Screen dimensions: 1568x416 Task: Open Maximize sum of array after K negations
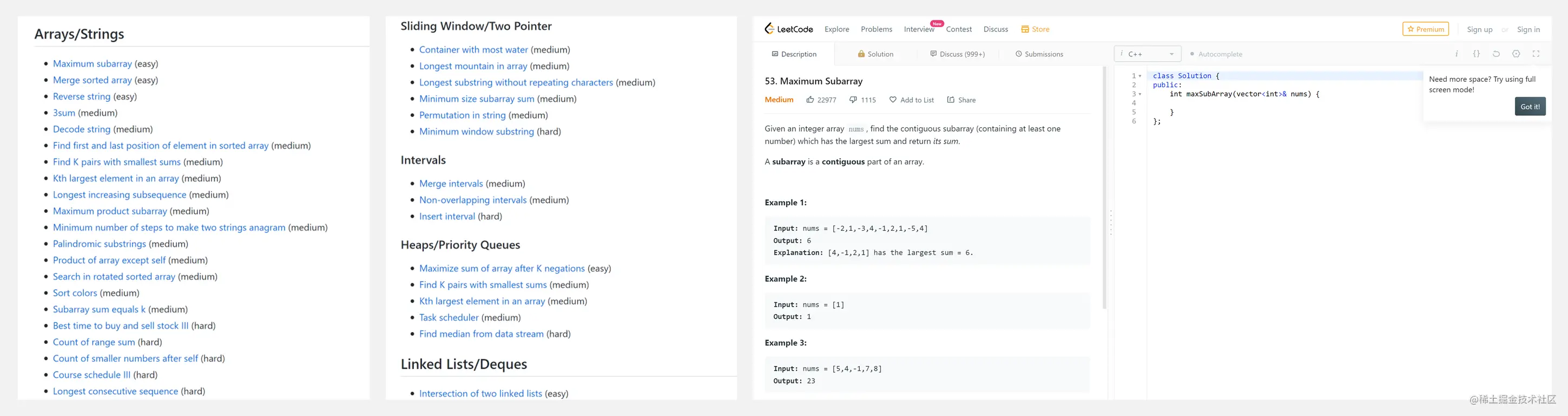click(x=502, y=268)
